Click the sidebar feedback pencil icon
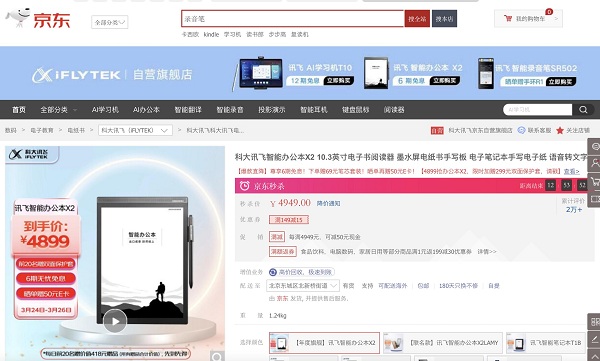 pyautogui.click(x=595, y=339)
